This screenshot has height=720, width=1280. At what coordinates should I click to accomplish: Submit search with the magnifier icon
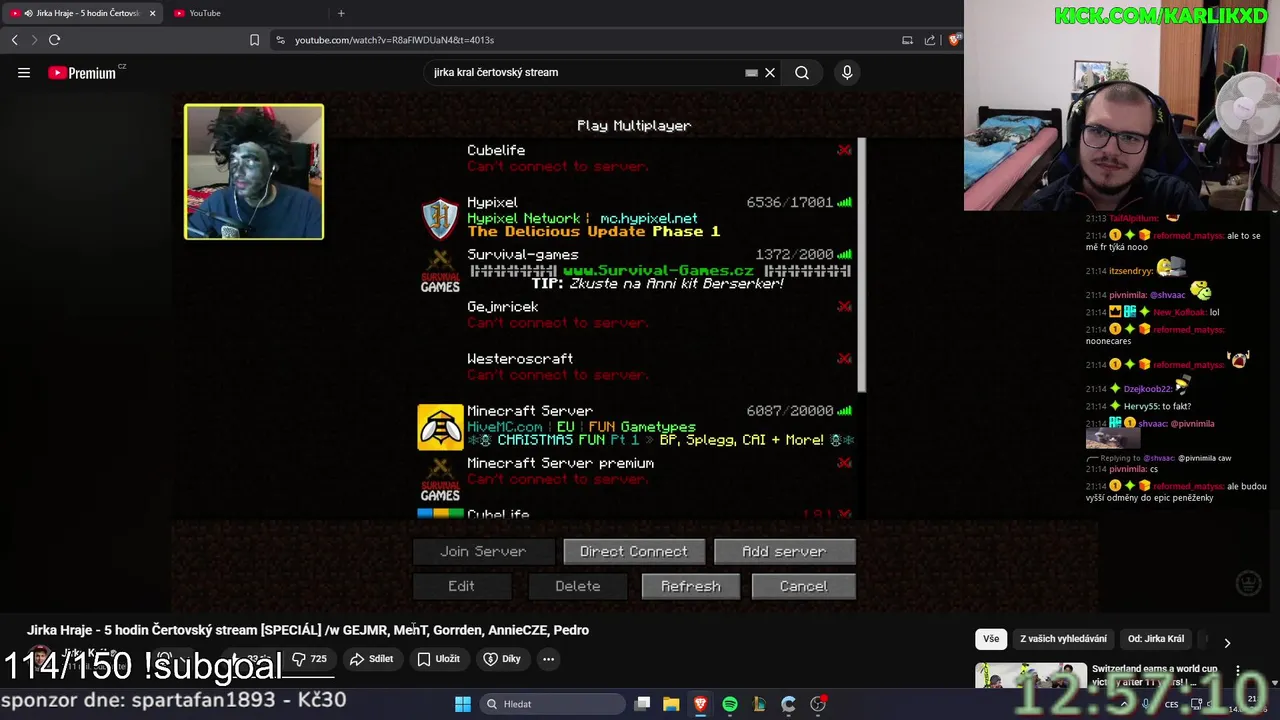(802, 72)
